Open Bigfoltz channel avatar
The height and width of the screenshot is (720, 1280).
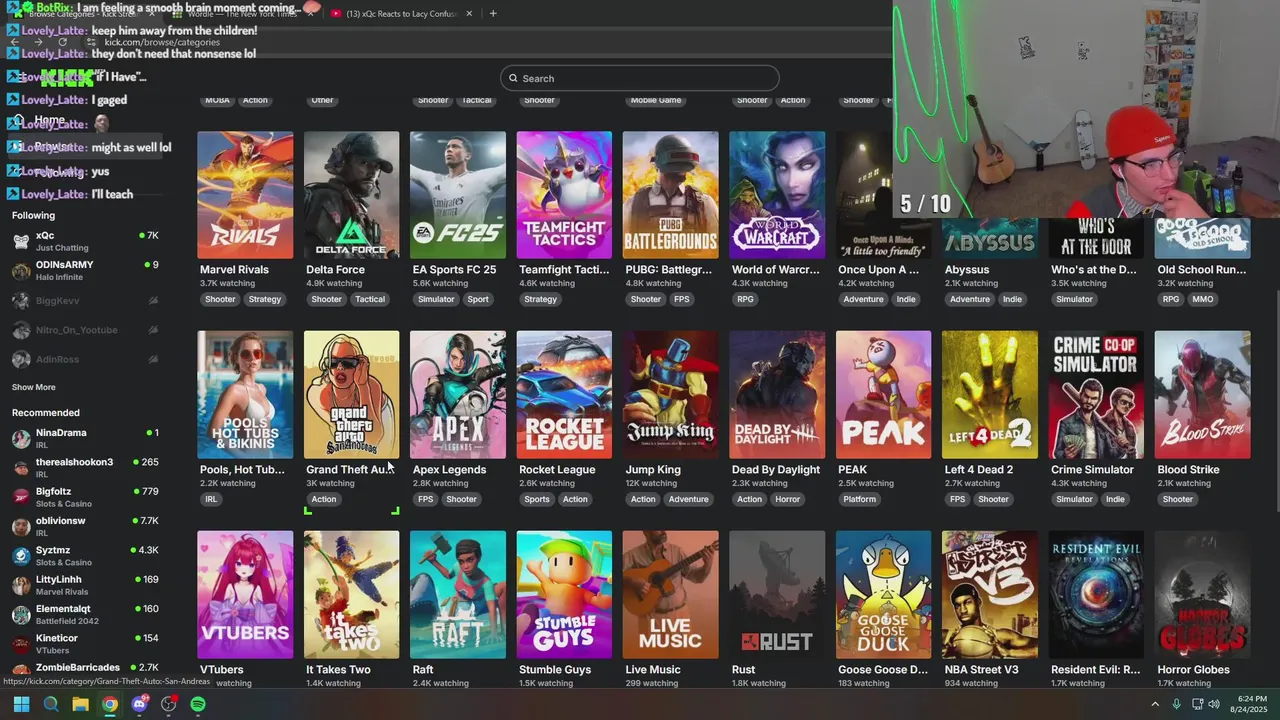coord(21,497)
